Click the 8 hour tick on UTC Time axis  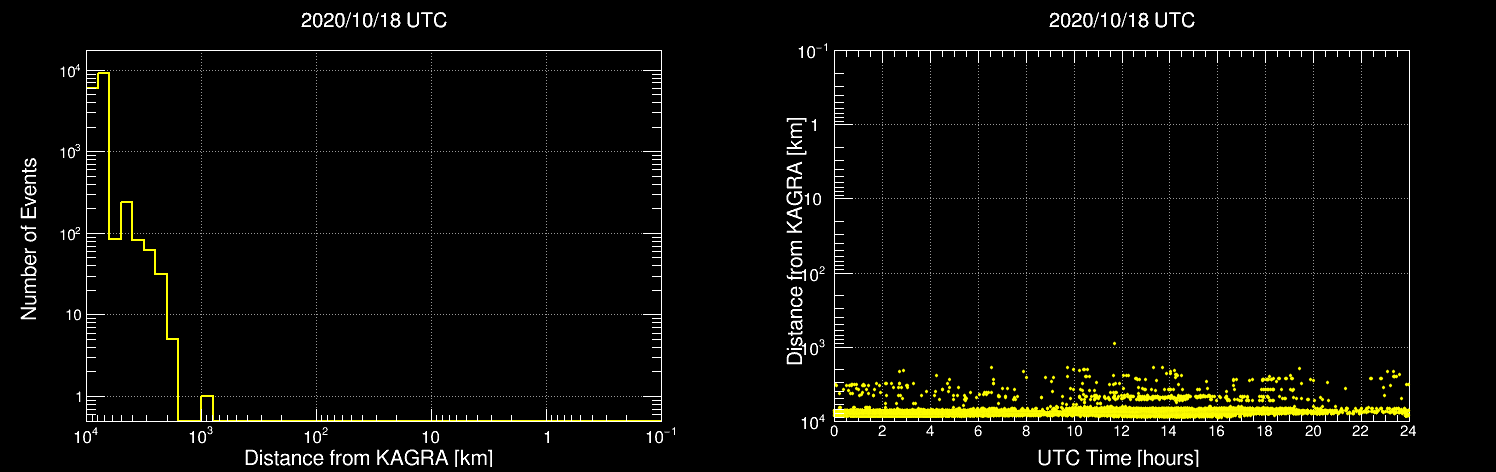point(1026,431)
